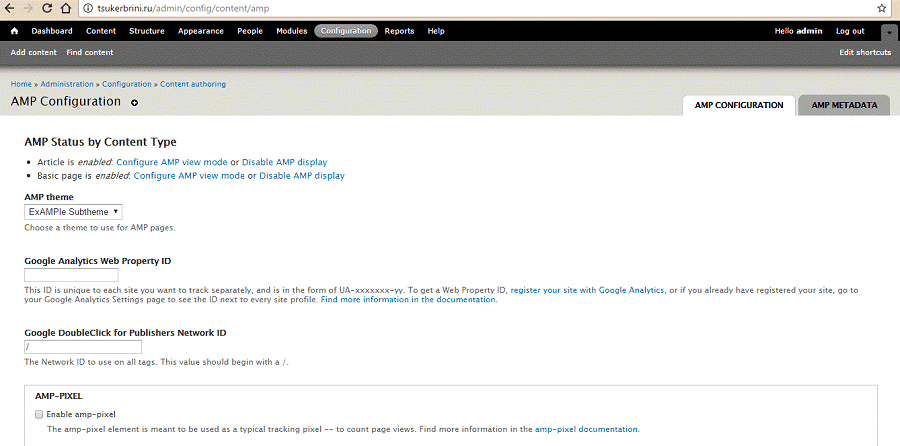Click the add-shortcut plus icon beside AMP Configuration
This screenshot has width=900, height=446.
click(135, 103)
